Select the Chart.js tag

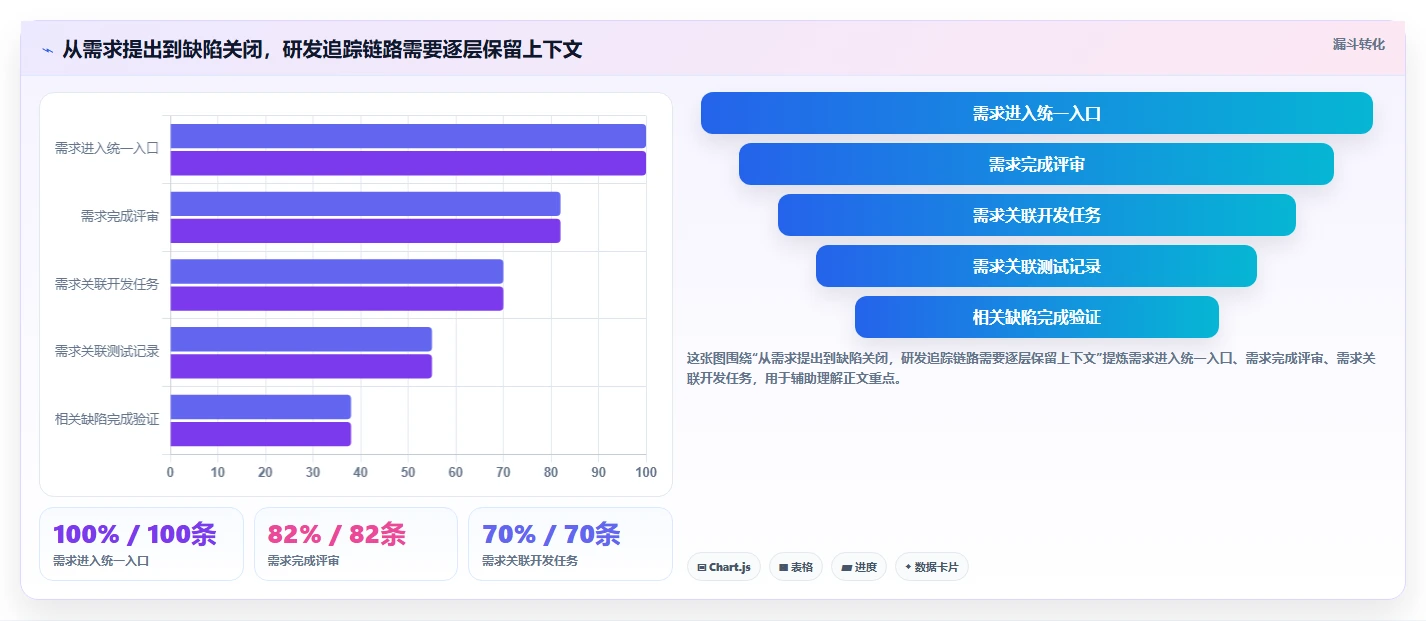(724, 567)
